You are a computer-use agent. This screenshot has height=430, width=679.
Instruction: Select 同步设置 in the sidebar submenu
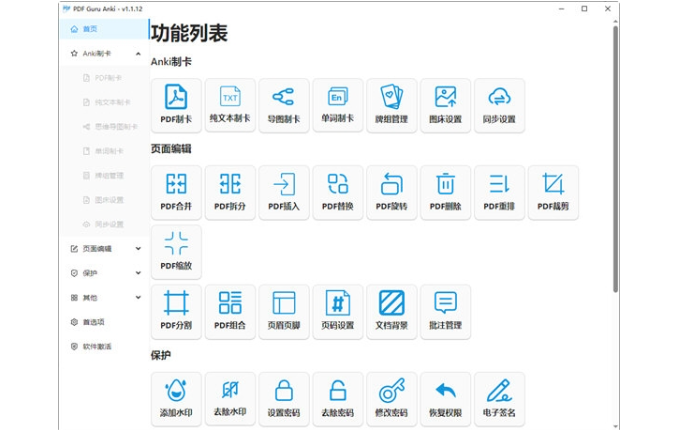coord(104,224)
